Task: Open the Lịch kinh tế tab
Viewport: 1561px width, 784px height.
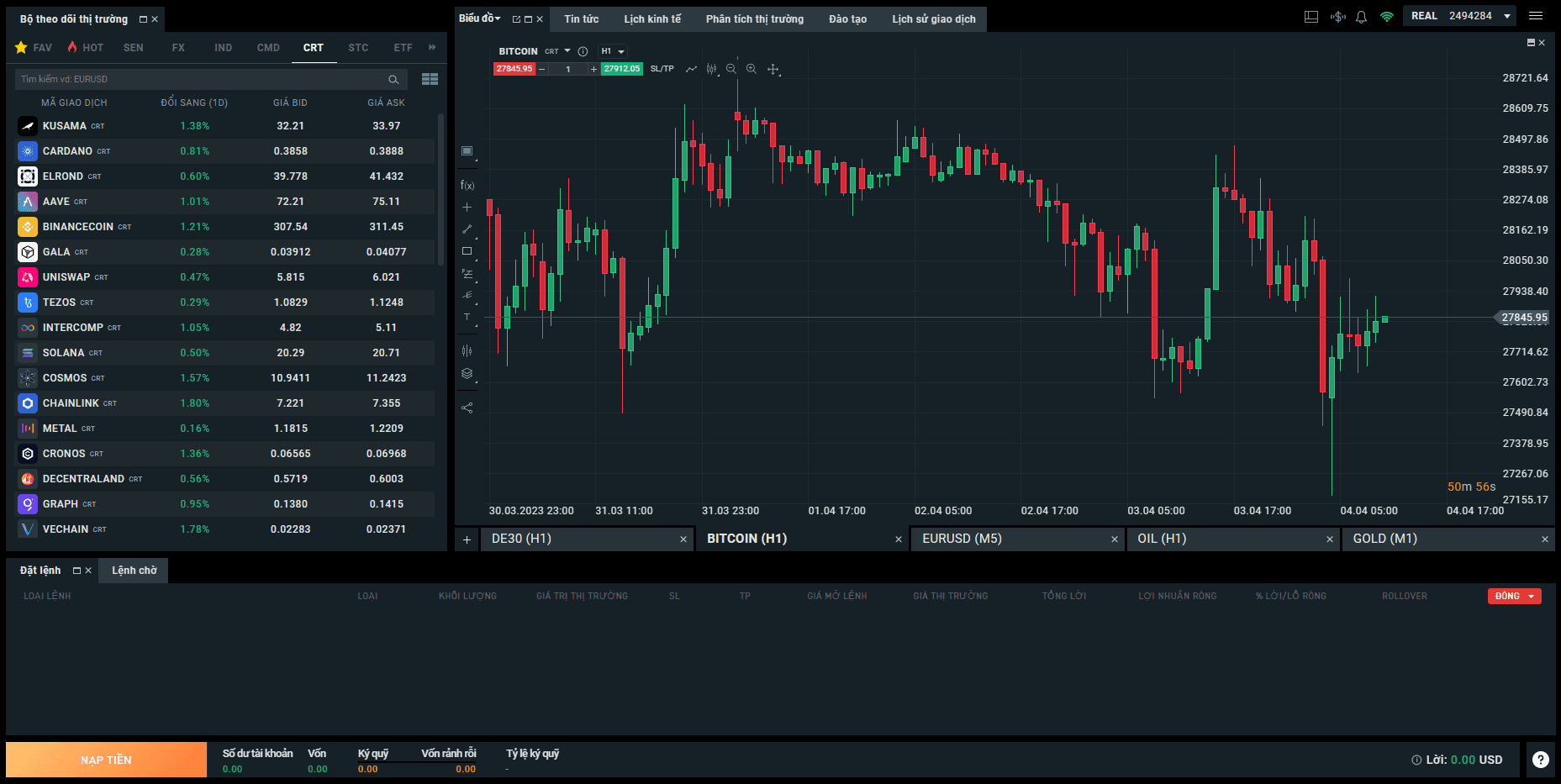Action: [x=652, y=18]
